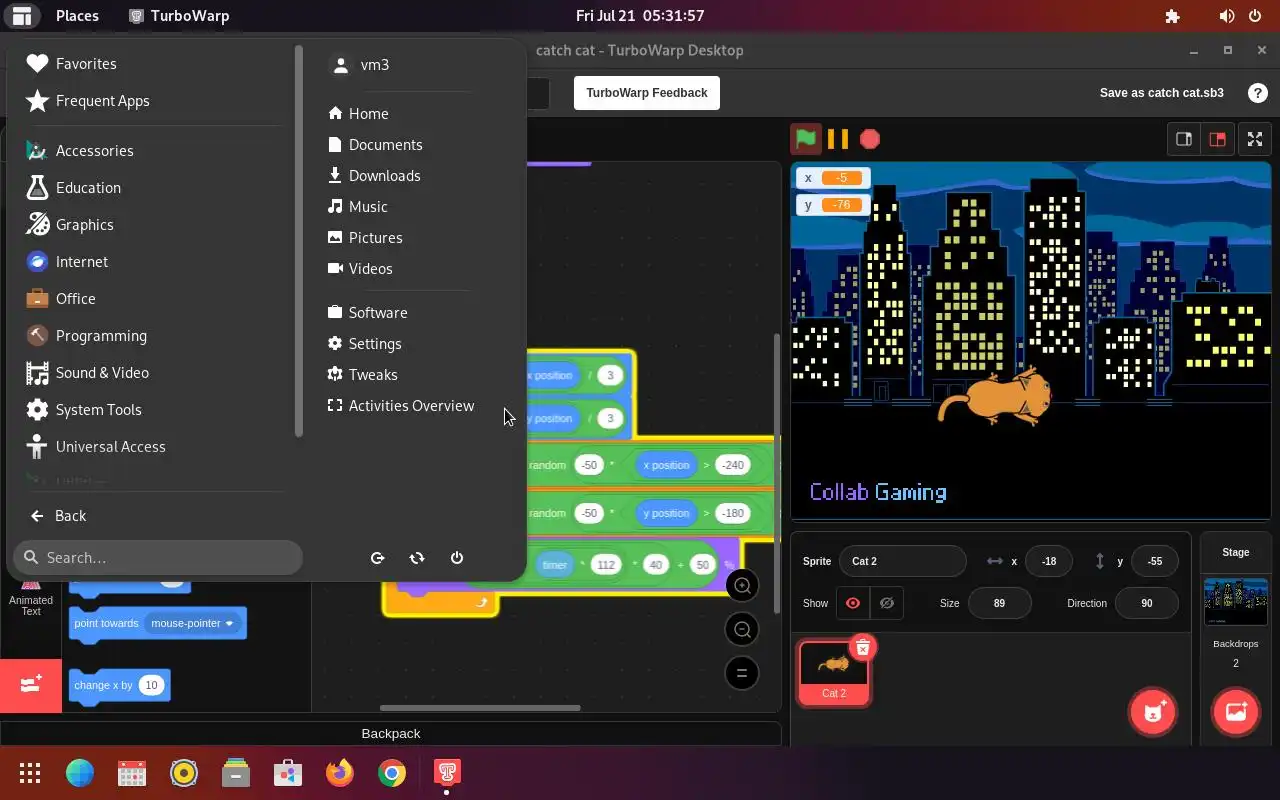Viewport: 1280px width, 800px height.
Task: Click the sprite x coordinate field
Action: pos(1048,561)
